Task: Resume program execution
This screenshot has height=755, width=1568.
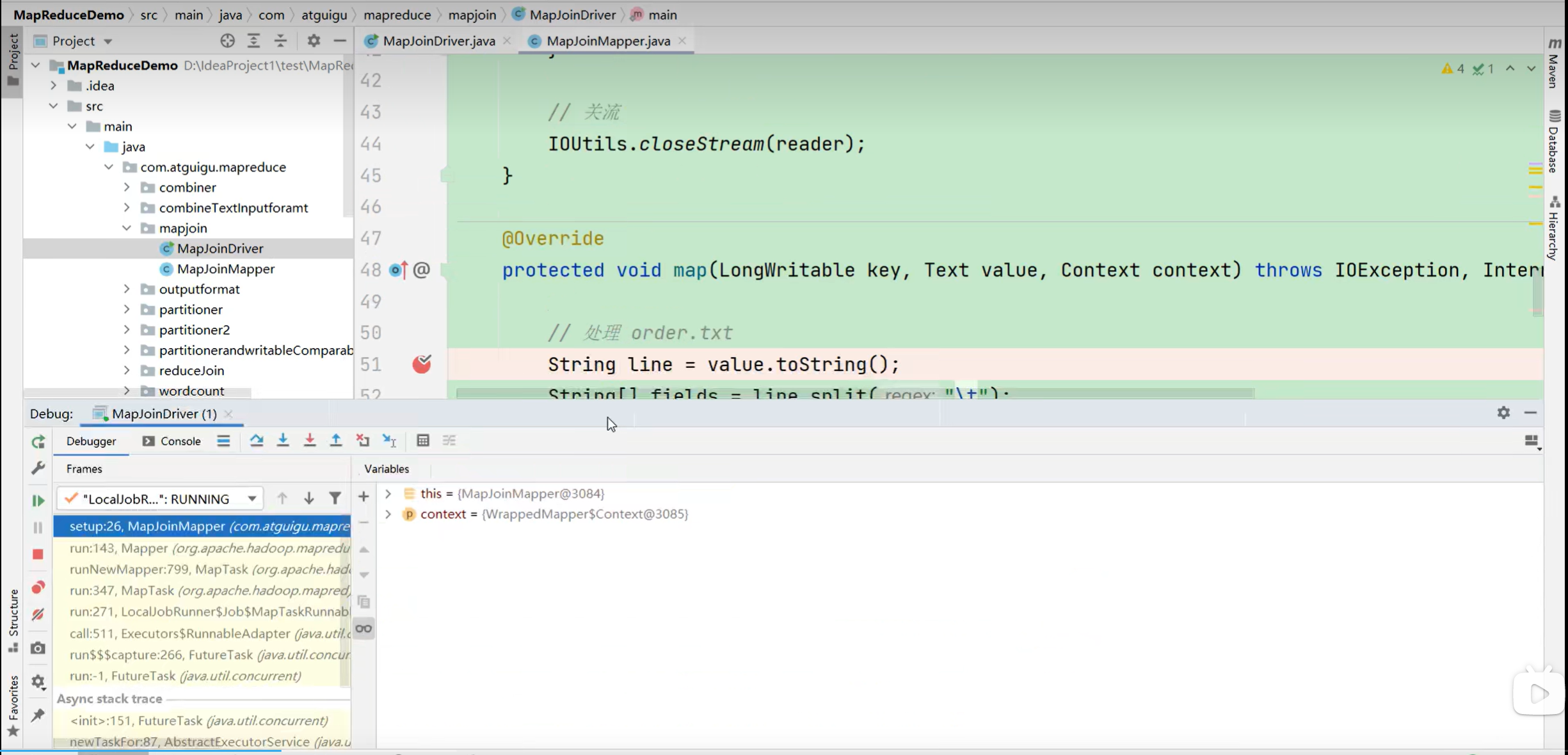Action: [38, 500]
